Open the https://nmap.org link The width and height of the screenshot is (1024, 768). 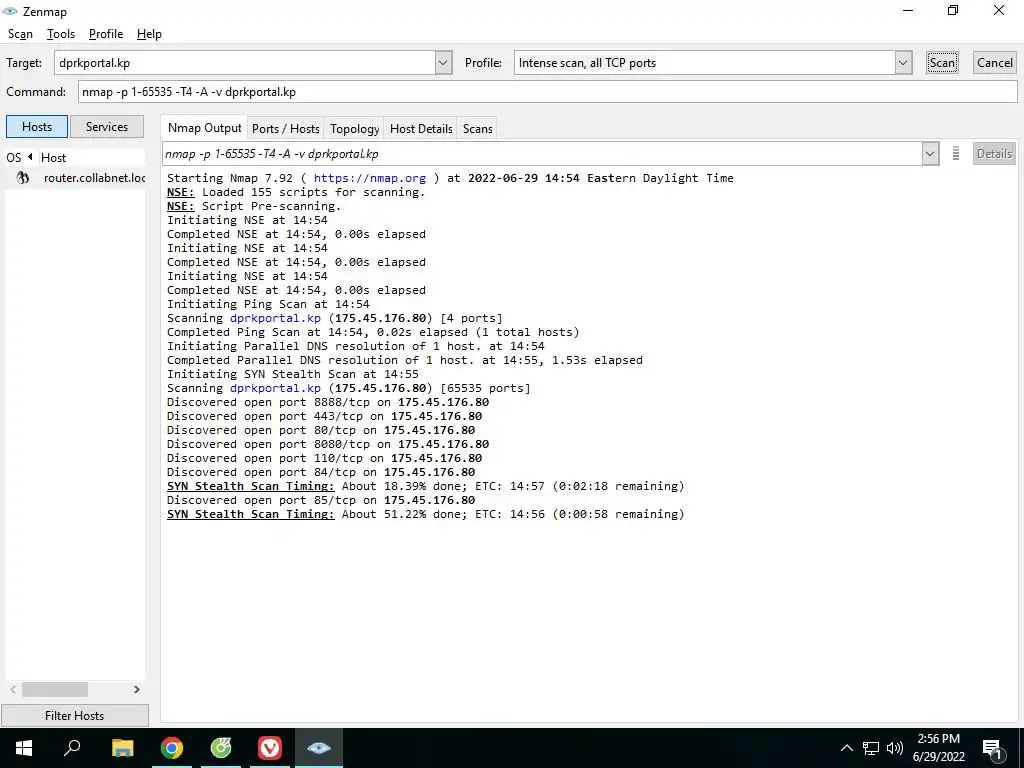[370, 178]
